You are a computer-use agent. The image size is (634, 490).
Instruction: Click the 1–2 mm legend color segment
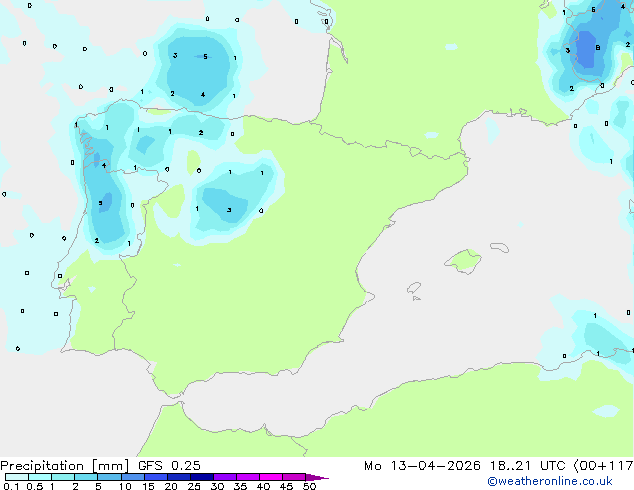click(x=63, y=477)
